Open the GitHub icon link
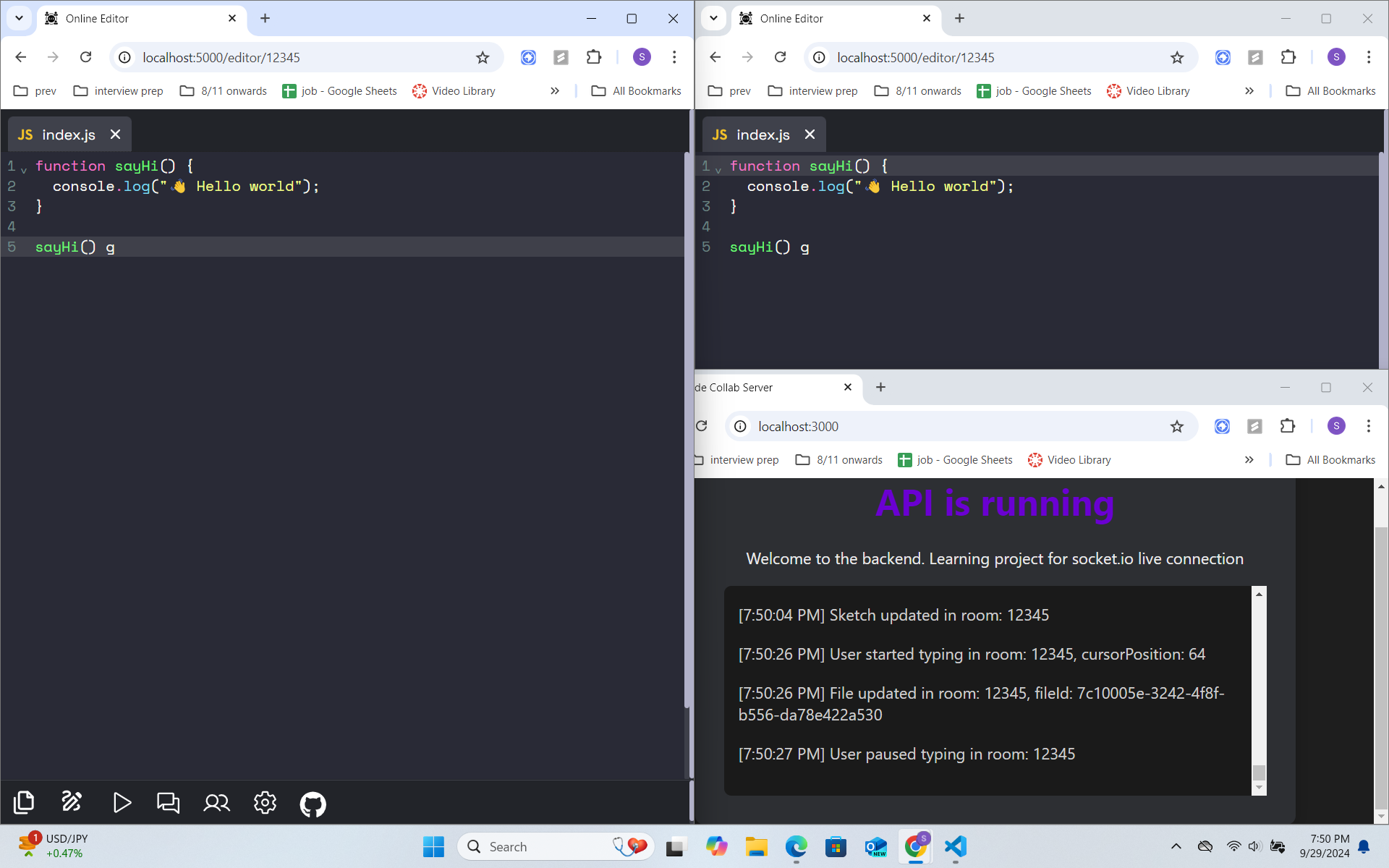The width and height of the screenshot is (1389, 868). point(313,804)
